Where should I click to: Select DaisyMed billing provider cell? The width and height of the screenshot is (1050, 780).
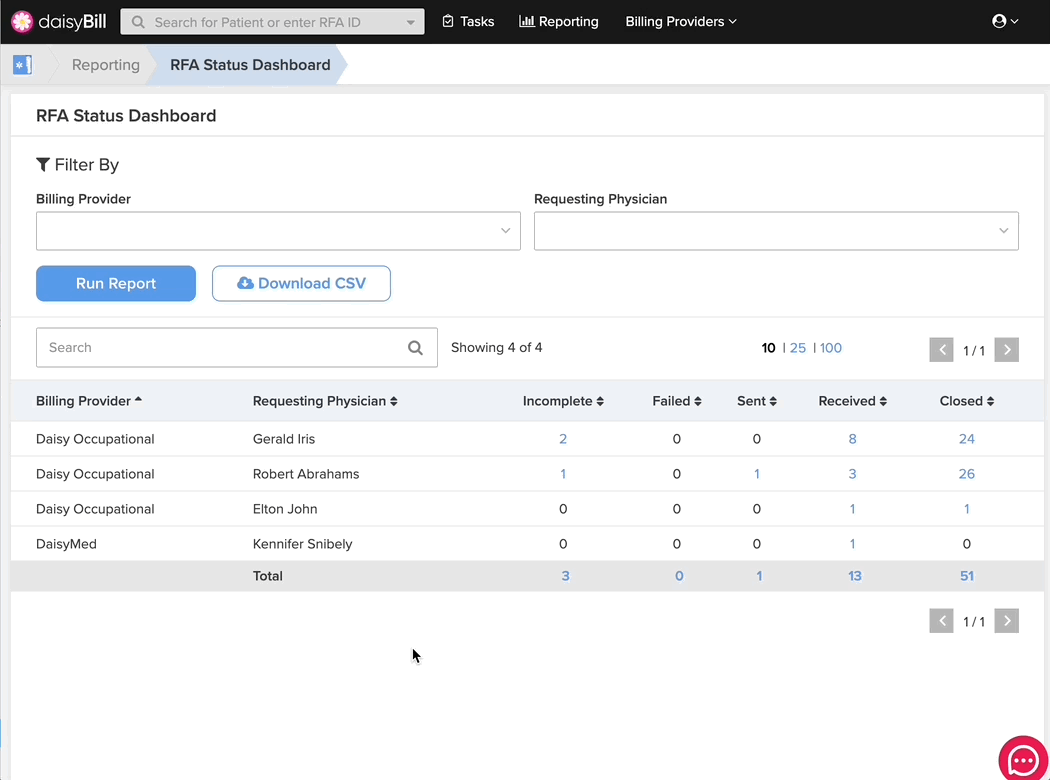click(x=66, y=544)
